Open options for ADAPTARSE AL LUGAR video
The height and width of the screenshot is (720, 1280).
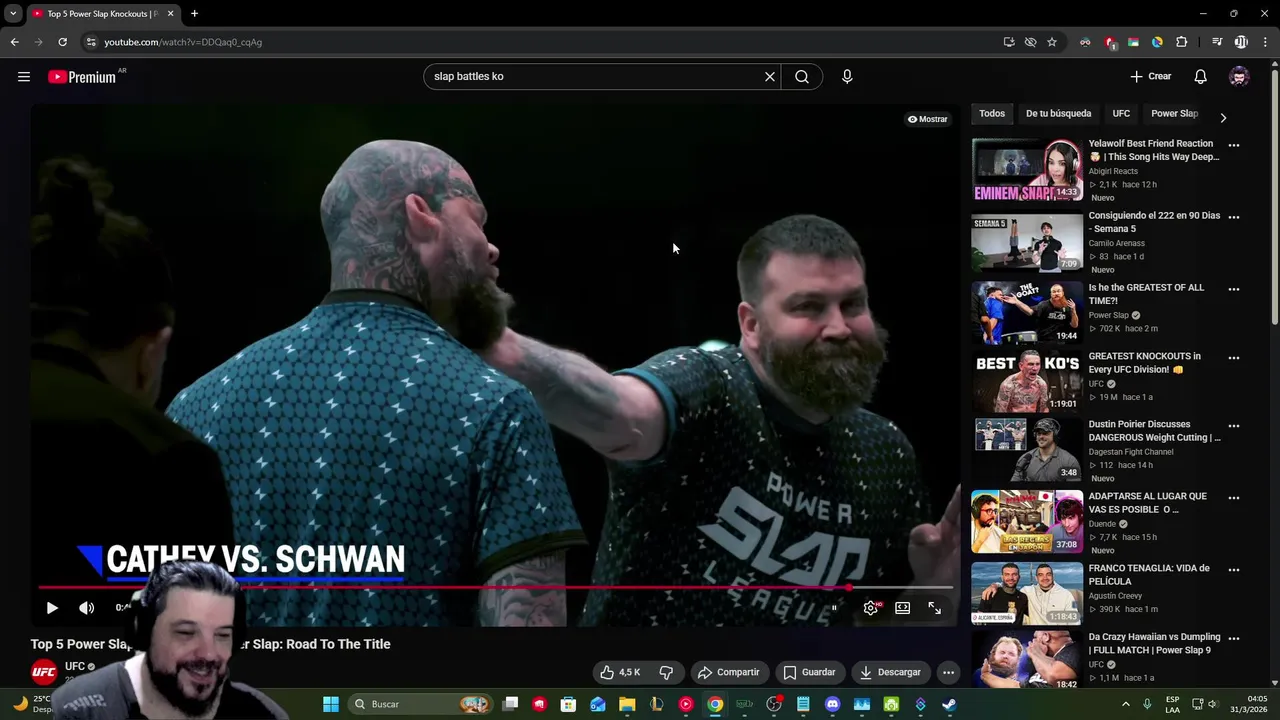coord(1234,498)
